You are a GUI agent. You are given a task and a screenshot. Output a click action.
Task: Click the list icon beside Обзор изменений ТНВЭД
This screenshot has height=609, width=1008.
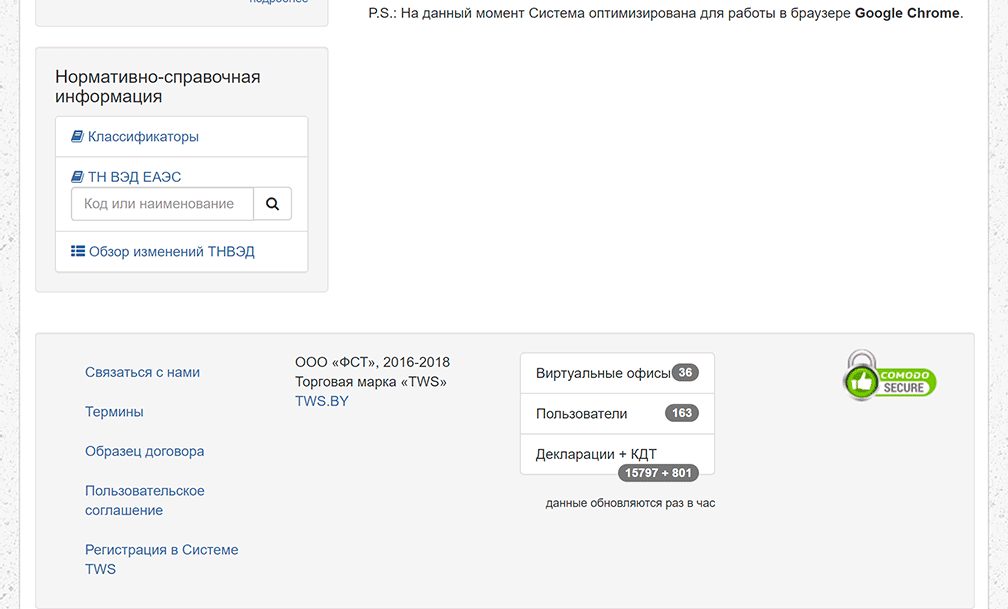(78, 251)
